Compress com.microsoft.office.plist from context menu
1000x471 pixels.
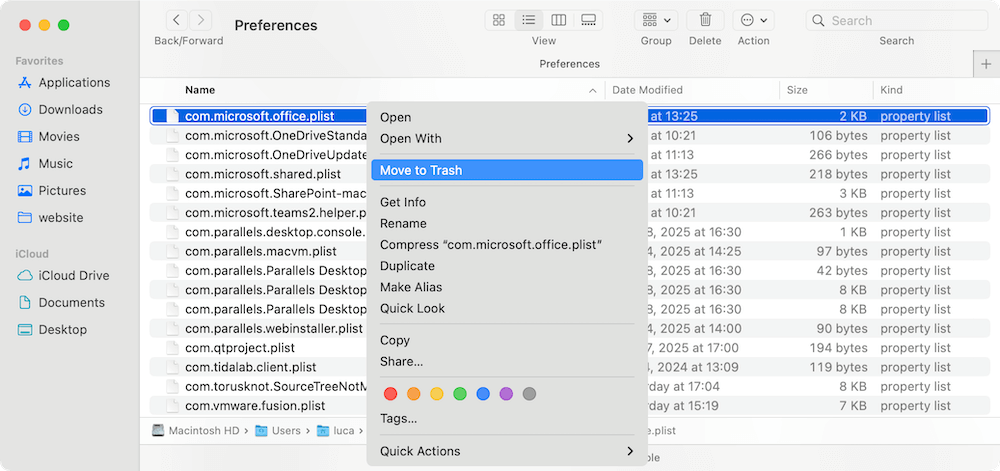[x=507, y=245]
